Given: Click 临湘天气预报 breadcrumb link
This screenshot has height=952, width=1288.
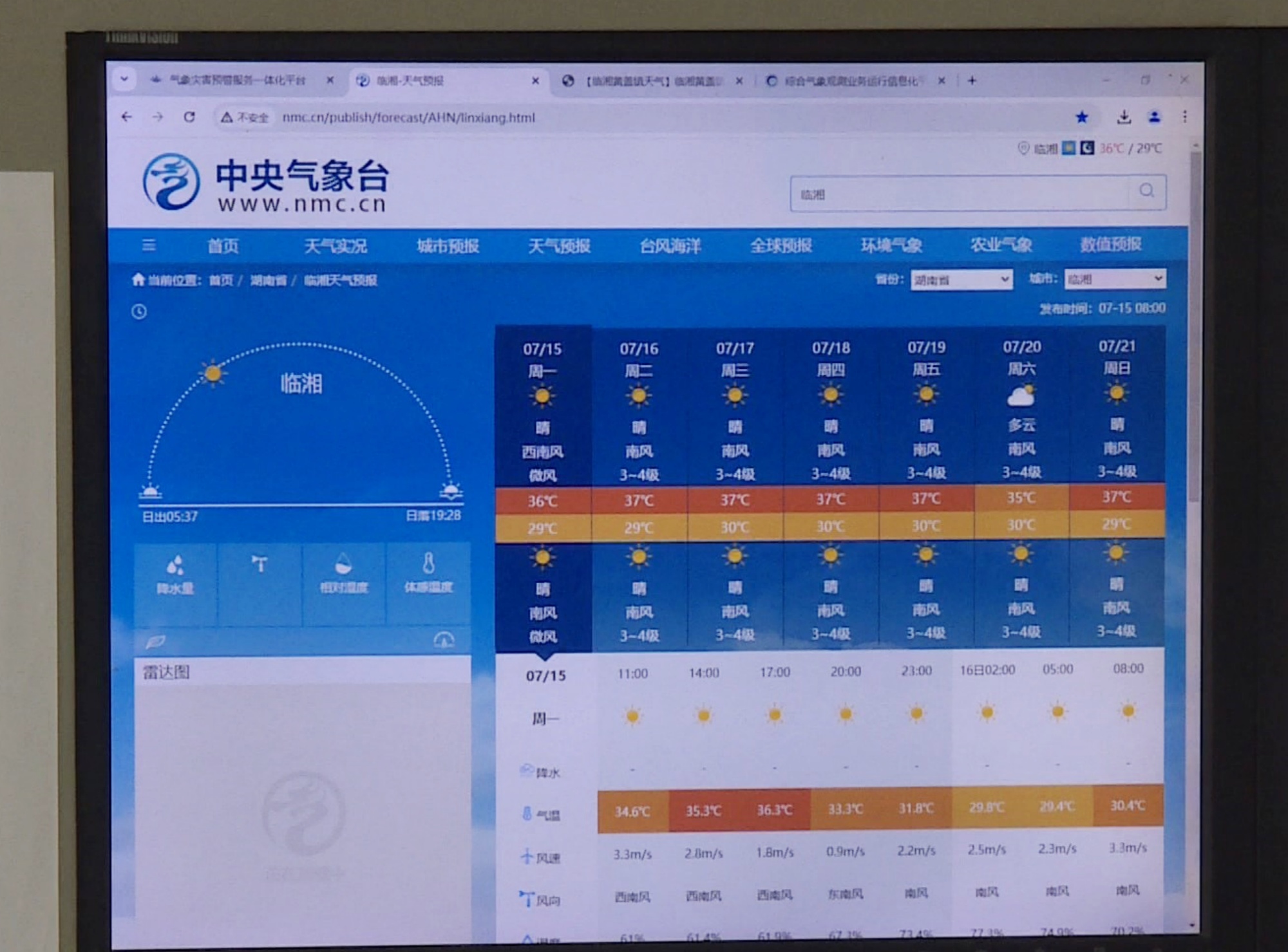Looking at the screenshot, I should 340,280.
